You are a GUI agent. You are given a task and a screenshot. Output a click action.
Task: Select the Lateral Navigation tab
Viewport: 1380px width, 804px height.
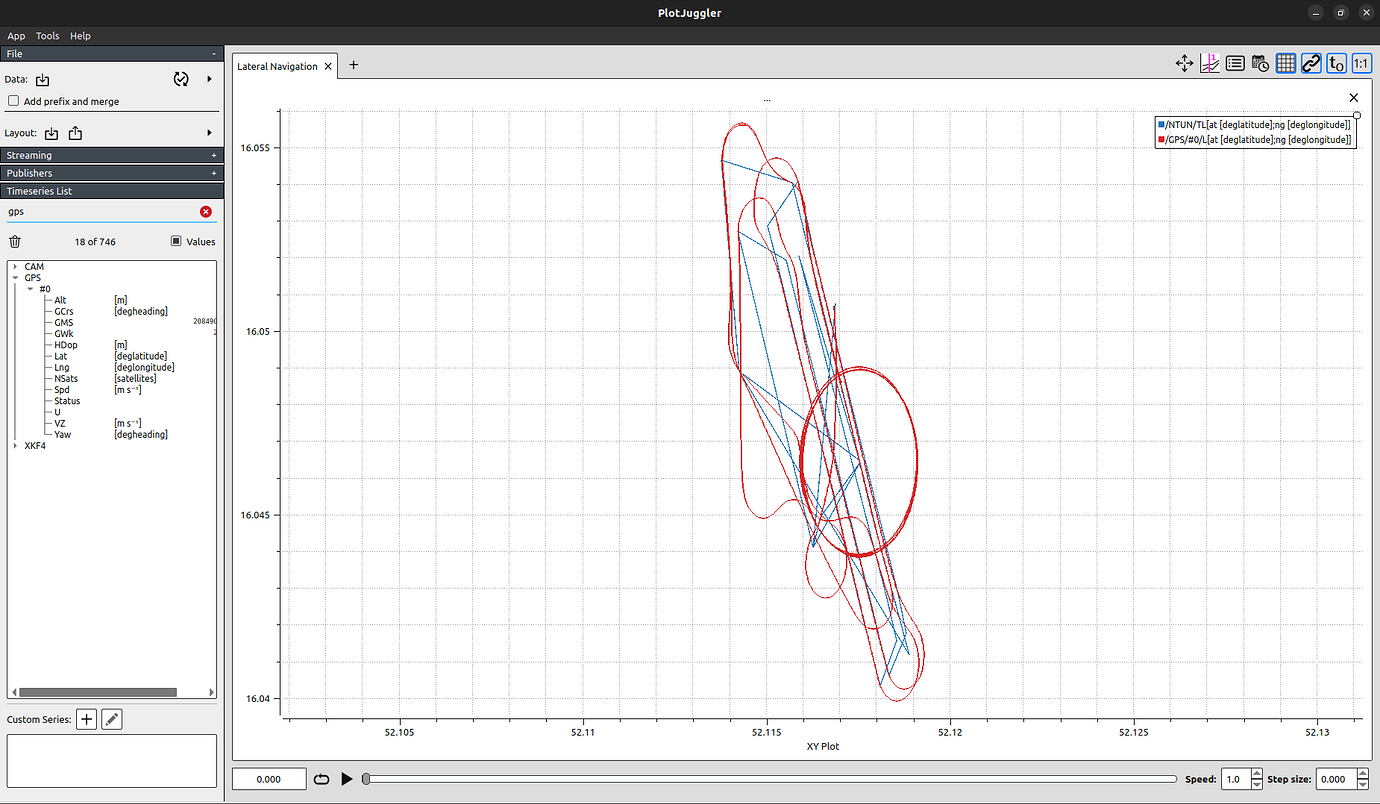pos(280,65)
